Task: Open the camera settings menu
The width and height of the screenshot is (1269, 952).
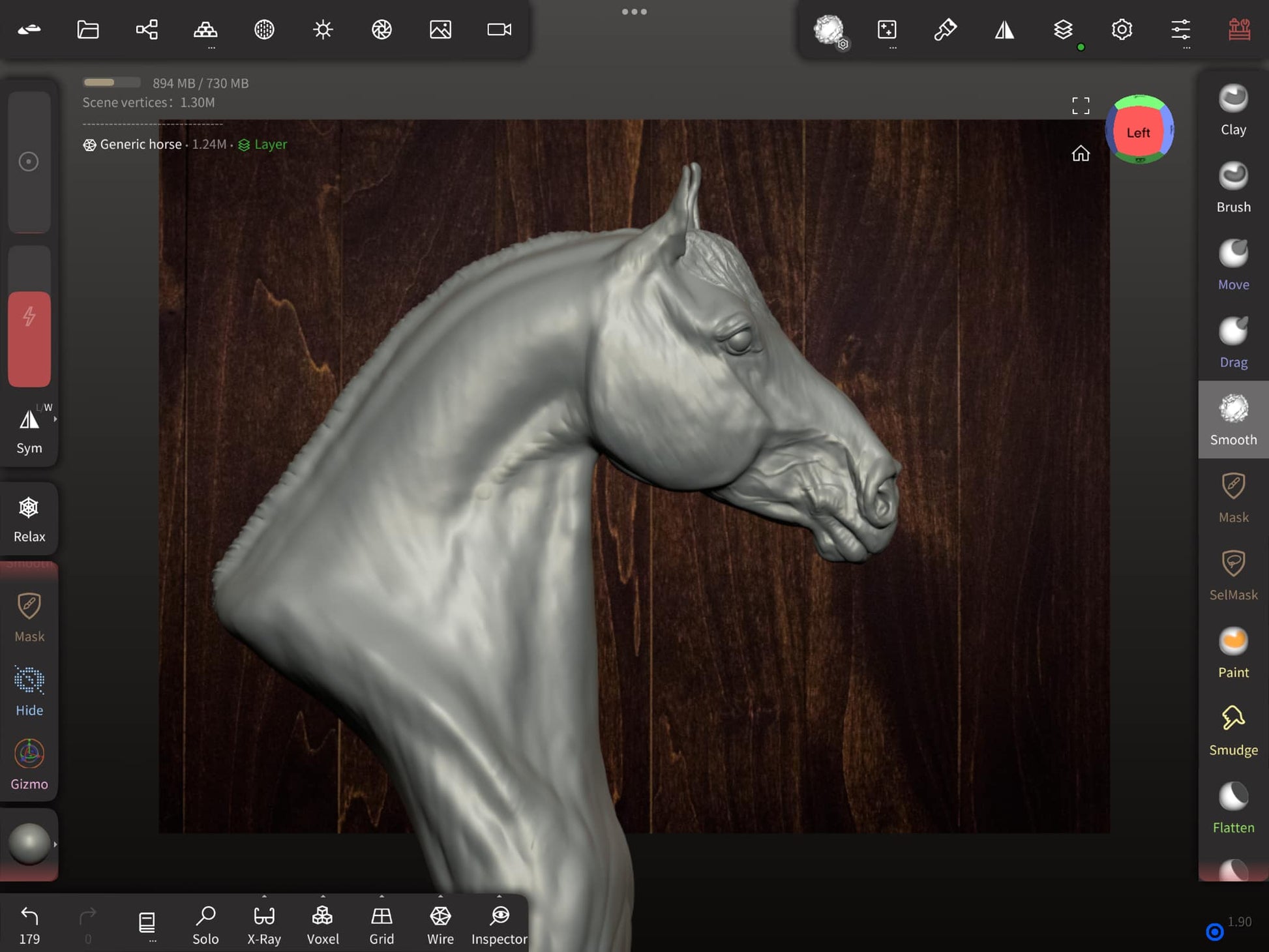Action: [499, 29]
